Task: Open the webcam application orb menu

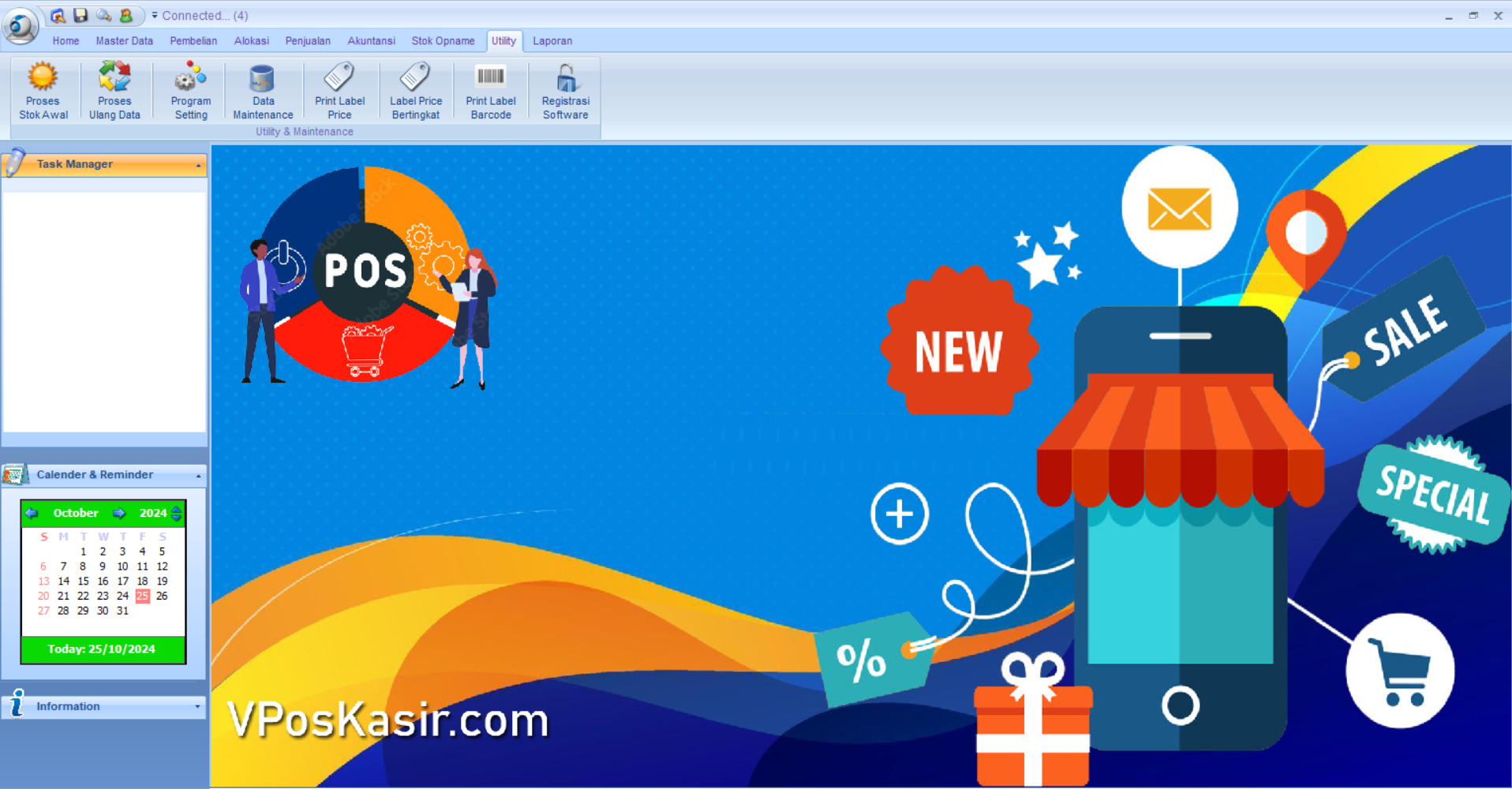Action: pos(21,25)
